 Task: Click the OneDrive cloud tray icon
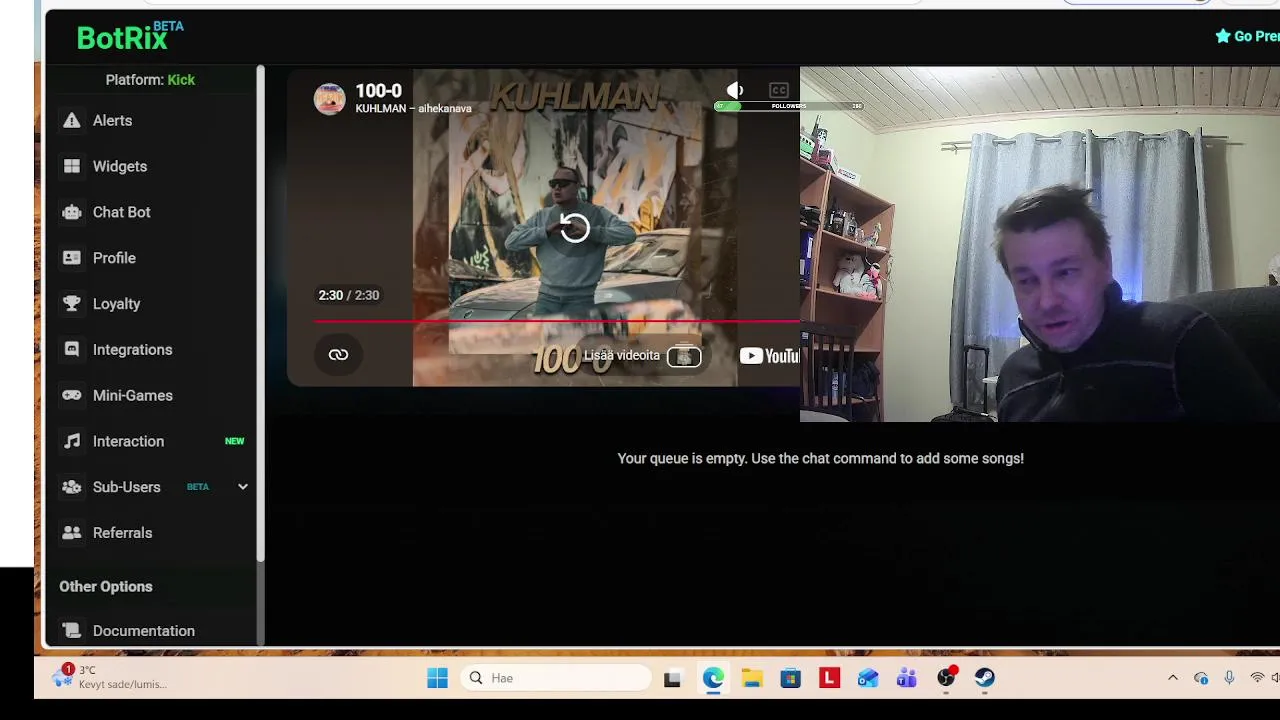click(x=1201, y=678)
